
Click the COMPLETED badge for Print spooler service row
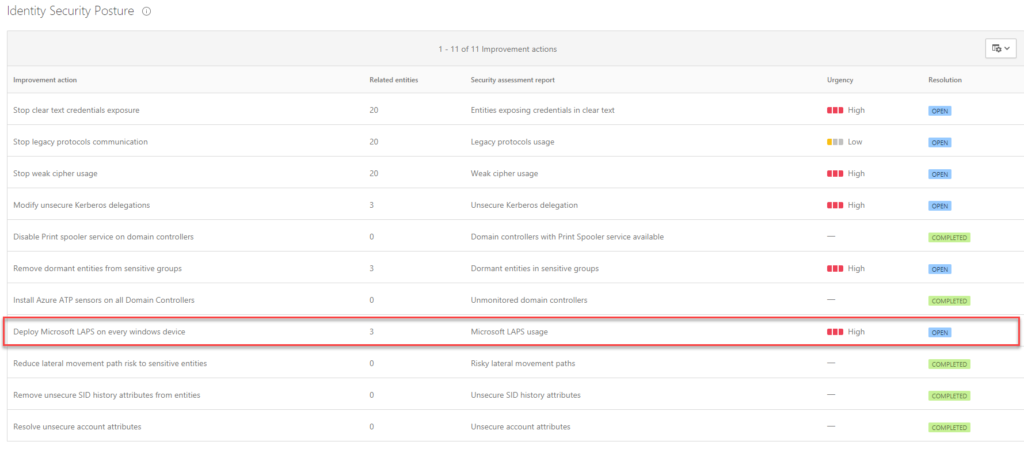coord(950,238)
